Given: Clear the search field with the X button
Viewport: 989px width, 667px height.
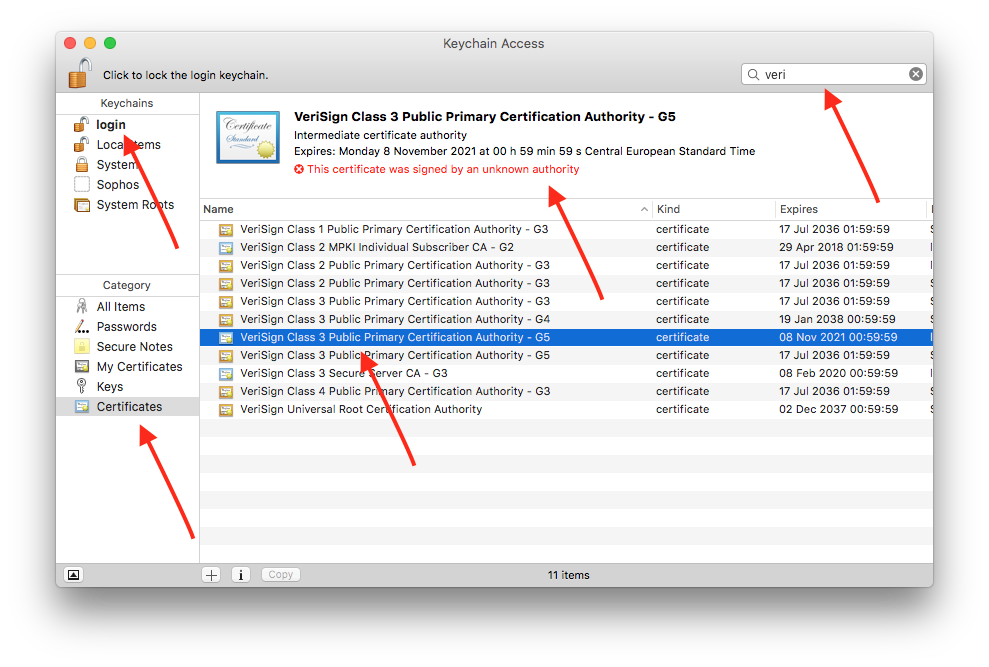Looking at the screenshot, I should [x=916, y=74].
